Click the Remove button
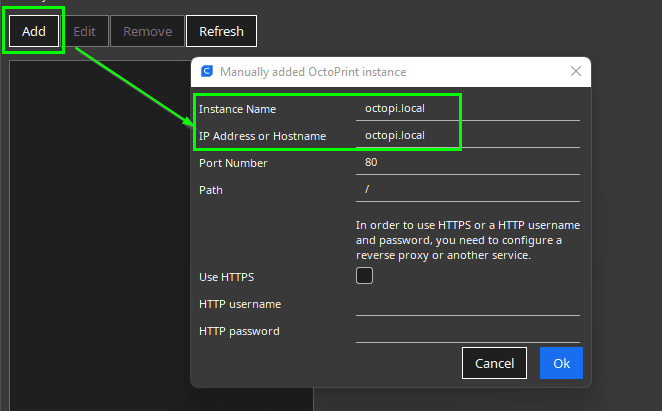Viewport: 662px width, 411px height. pyautogui.click(x=147, y=31)
